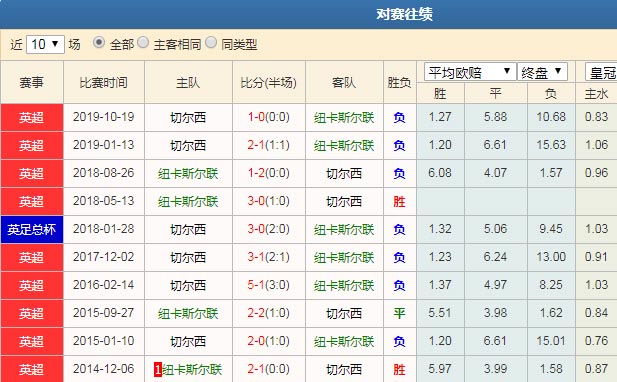Viewport: 617px width, 382px height.
Task: Open the 2-2(1:0) score for 2015-09-27
Action: point(269,313)
